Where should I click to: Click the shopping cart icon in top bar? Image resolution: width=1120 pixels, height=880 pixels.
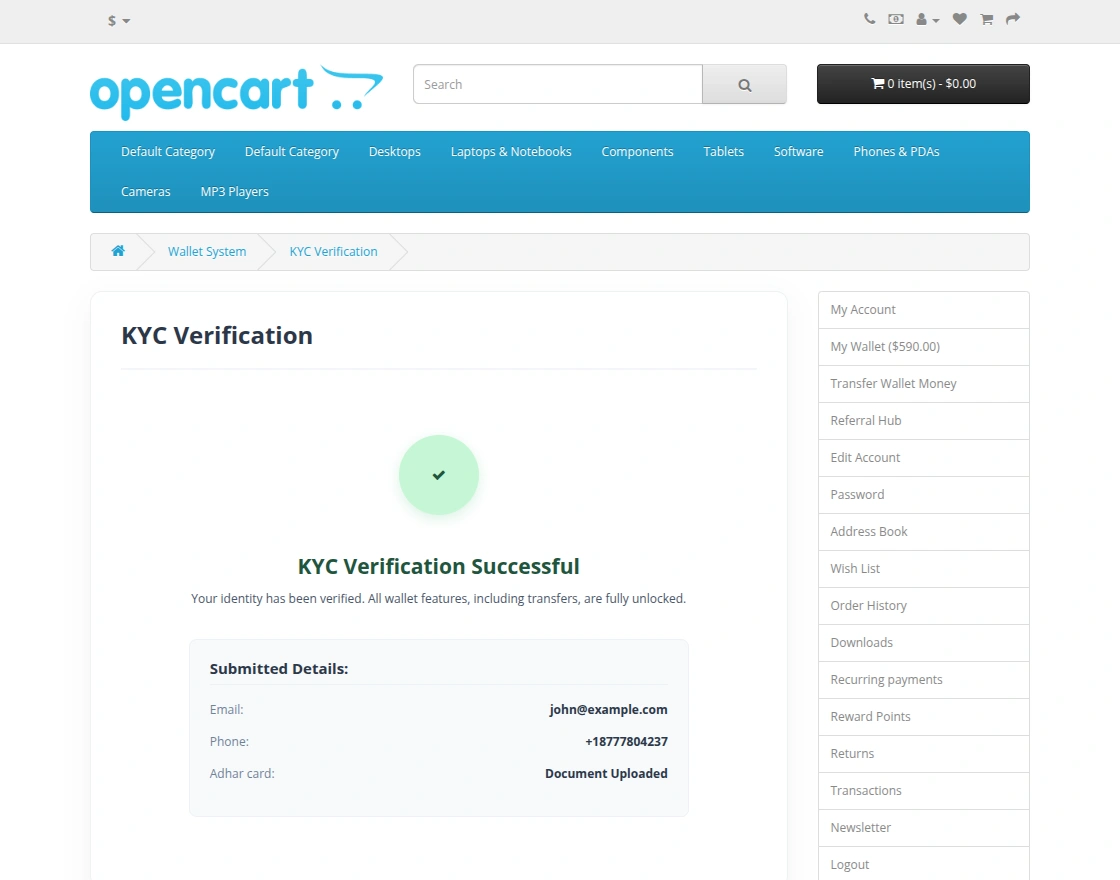[x=986, y=19]
